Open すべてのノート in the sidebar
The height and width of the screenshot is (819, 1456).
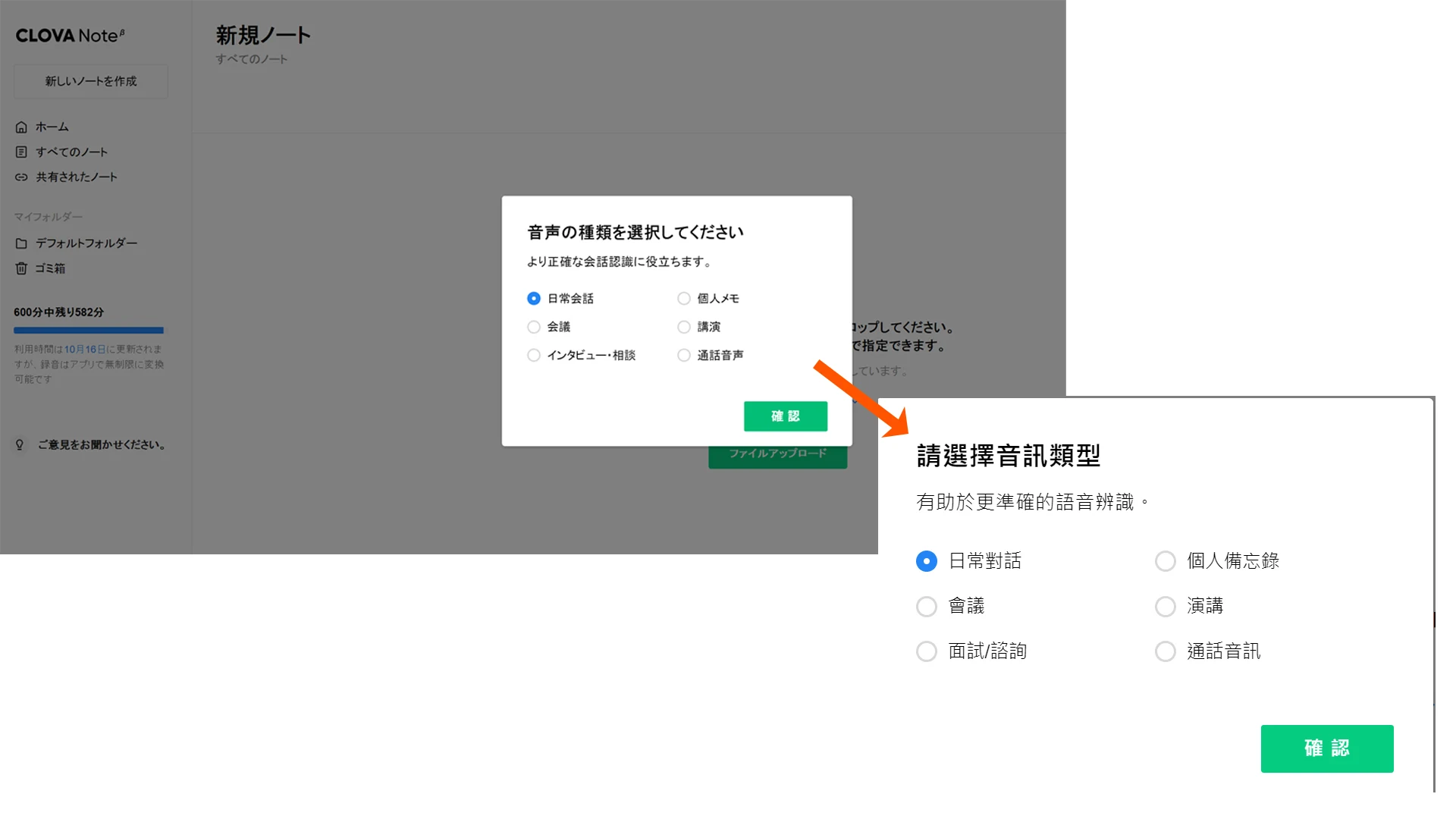(x=71, y=152)
